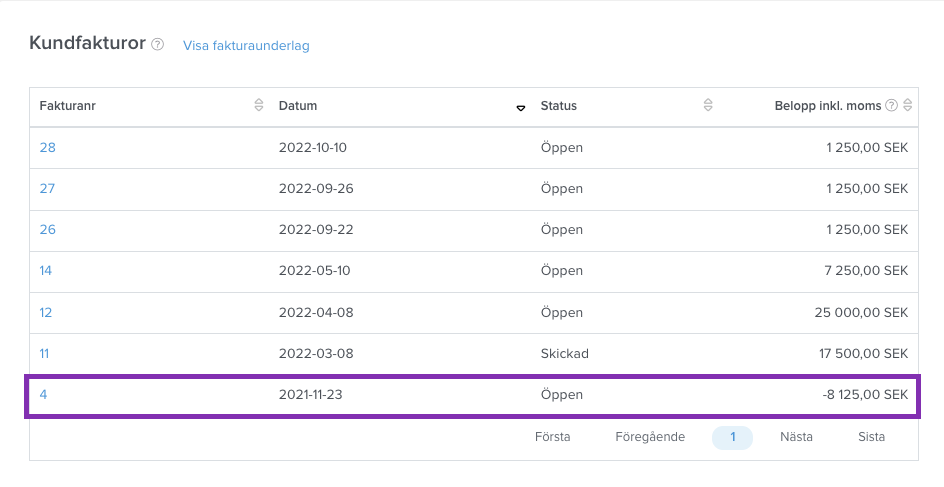944x487 pixels.
Task: Go to Föregående page
Action: pyautogui.click(x=650, y=437)
